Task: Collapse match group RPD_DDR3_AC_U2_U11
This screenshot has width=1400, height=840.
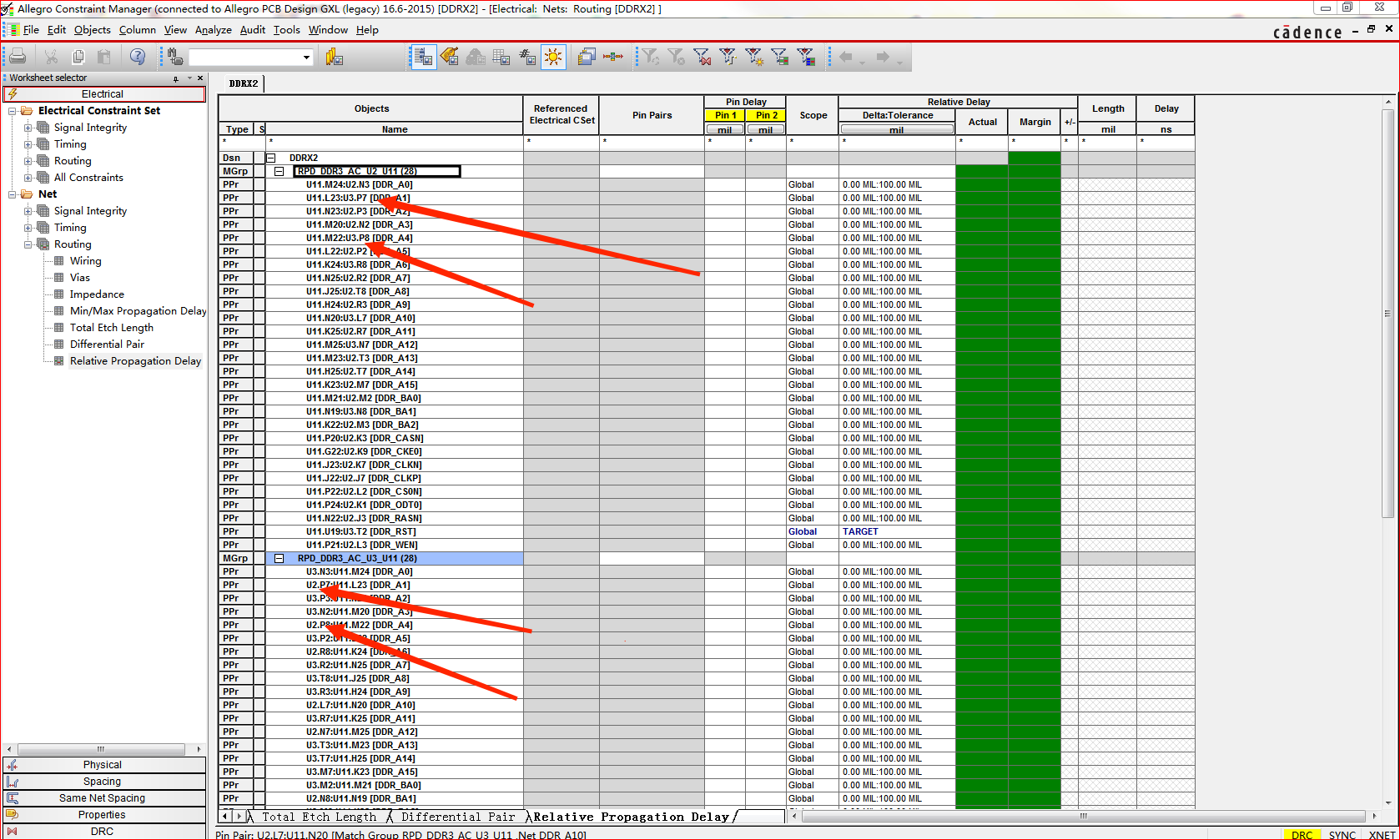Action: click(x=279, y=171)
